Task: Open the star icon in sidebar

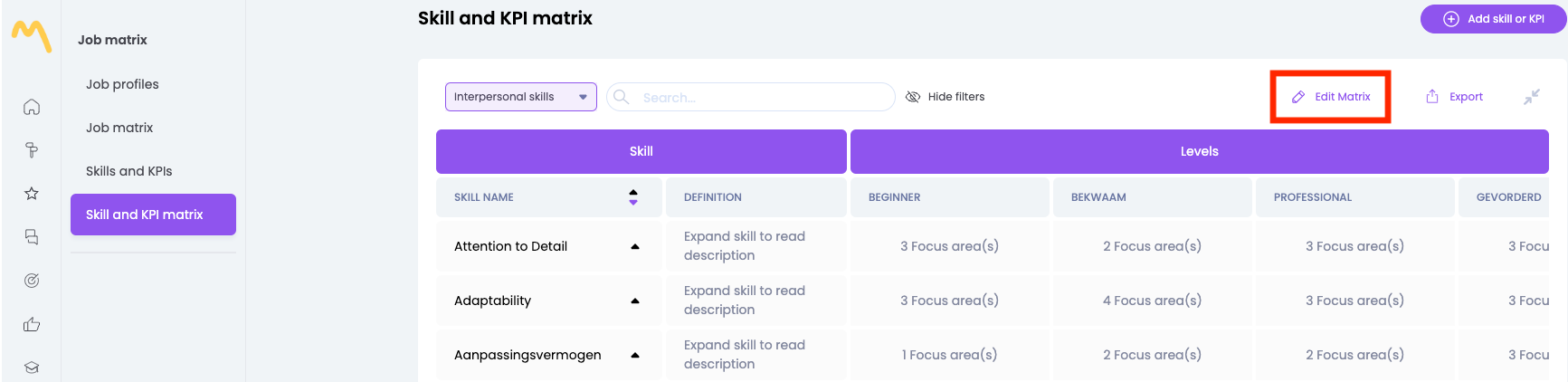Action: (32, 194)
